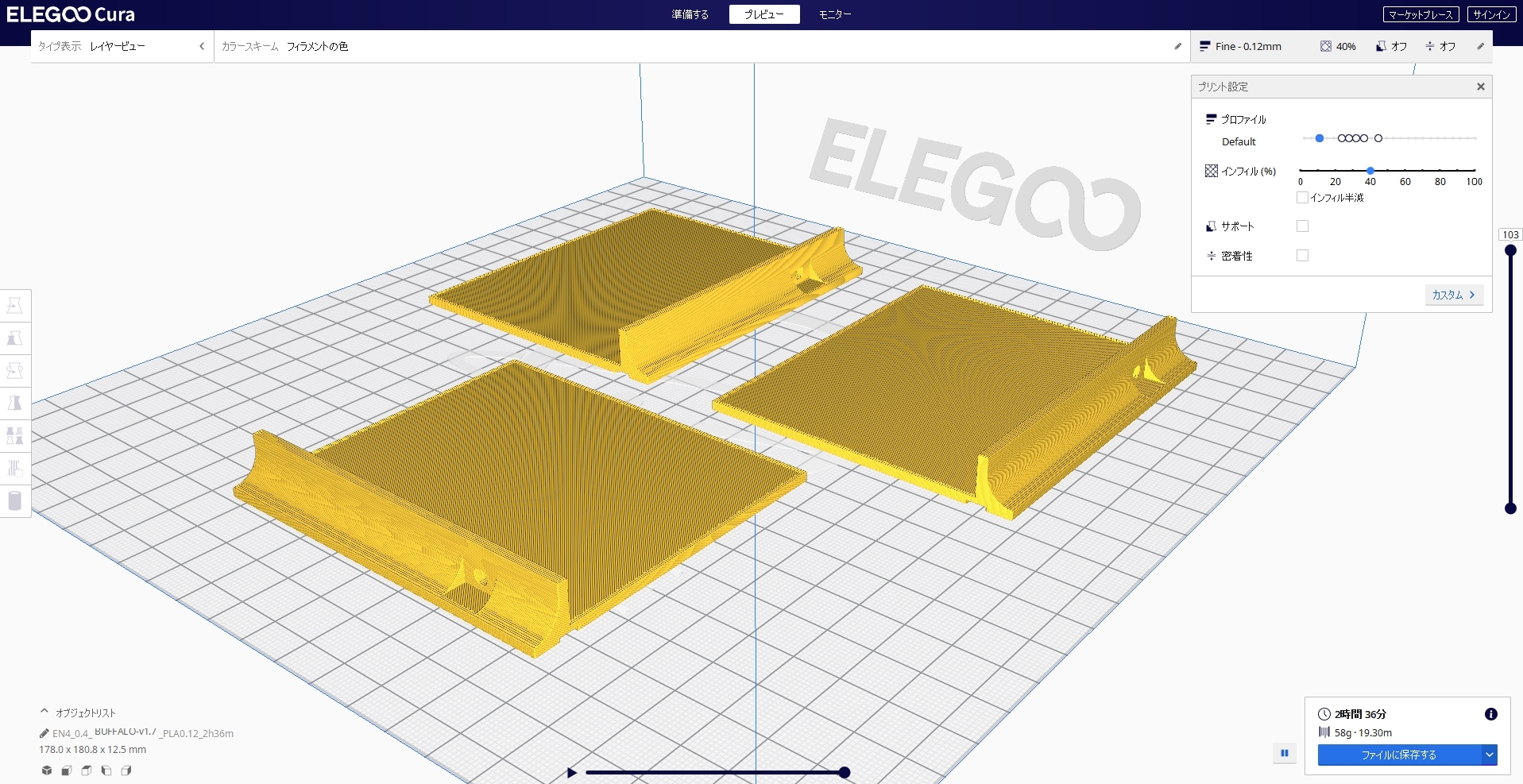Click the 178.0 x 180.8 x 12.5 mm dimensions
This screenshot has width=1523, height=784.
click(92, 749)
